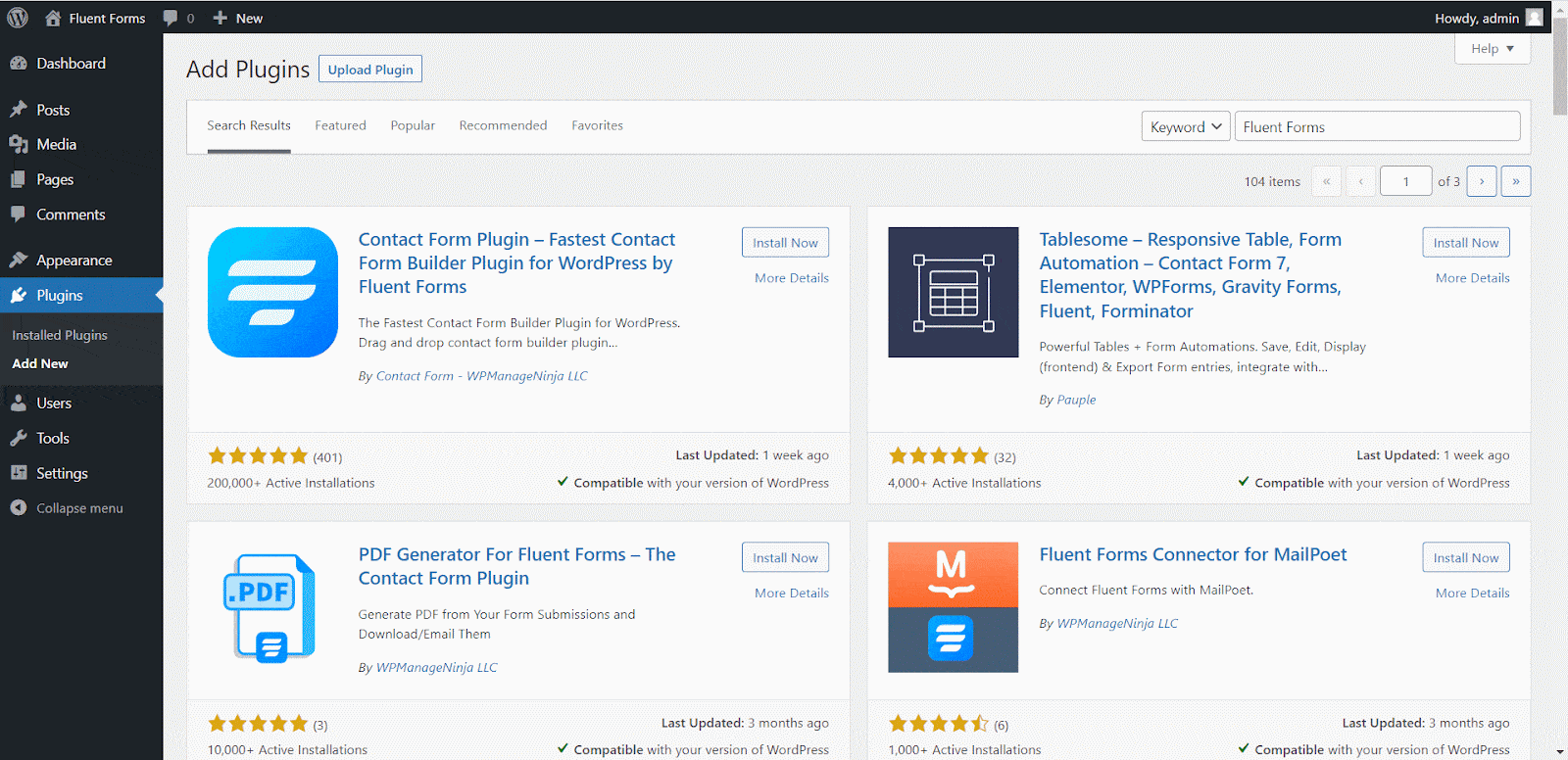Open the Pauple author link

[1076, 400]
